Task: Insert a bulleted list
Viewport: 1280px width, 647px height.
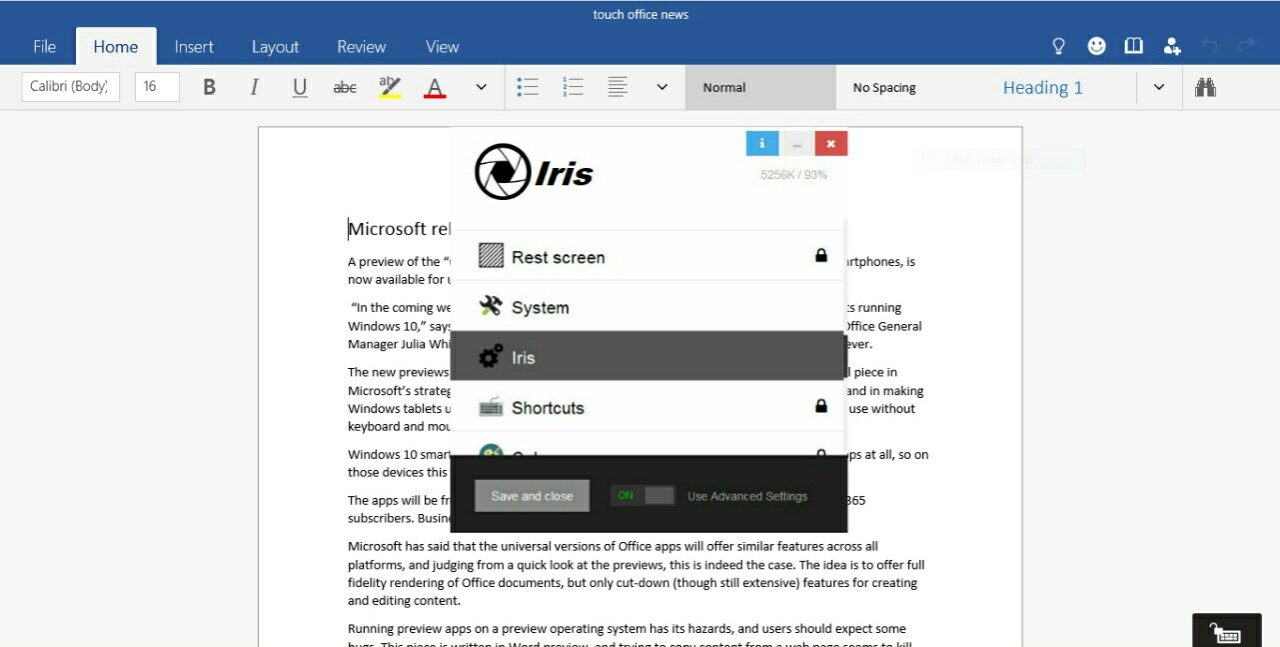Action: (x=527, y=87)
